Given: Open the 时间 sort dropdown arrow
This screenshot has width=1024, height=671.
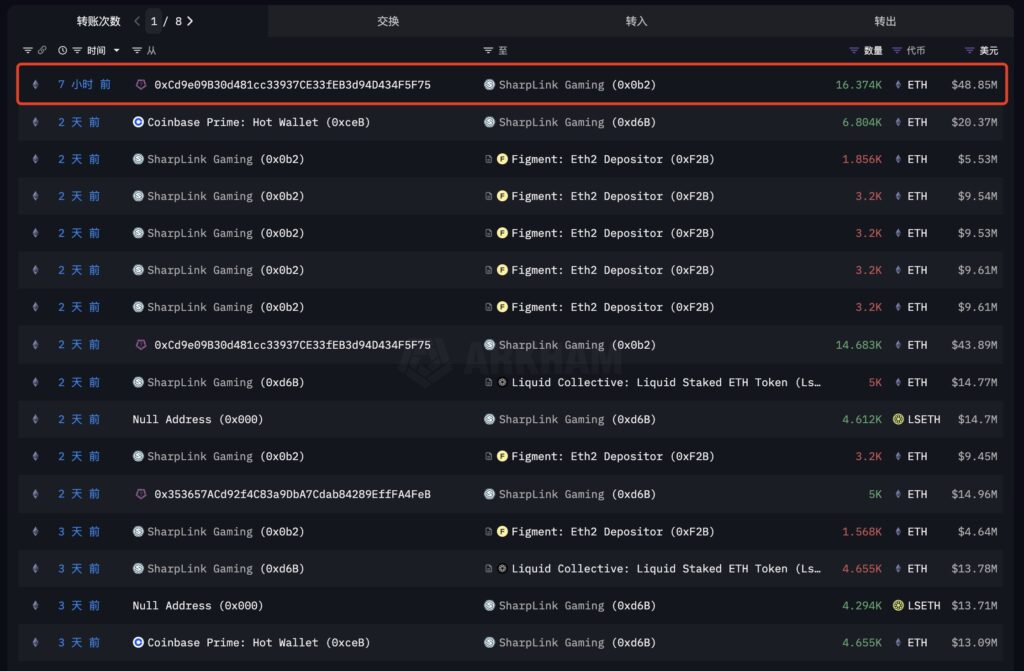Looking at the screenshot, I should click(117, 50).
